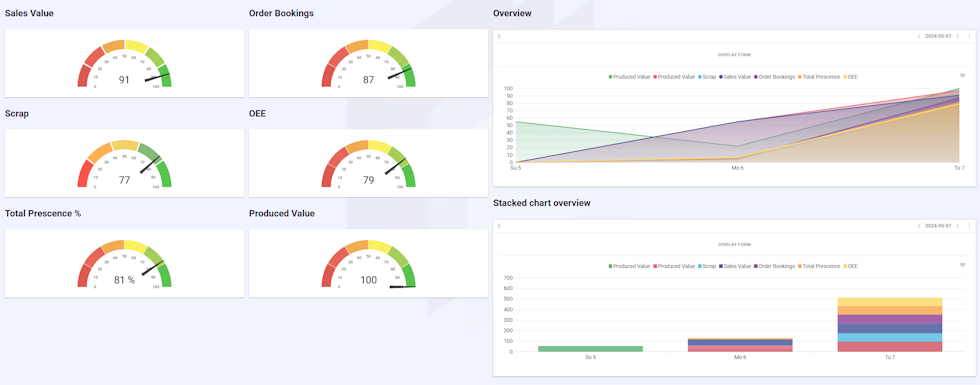Click the 2024-05-07 date in Overview header
This screenshot has width=980, height=385.
[x=938, y=36]
